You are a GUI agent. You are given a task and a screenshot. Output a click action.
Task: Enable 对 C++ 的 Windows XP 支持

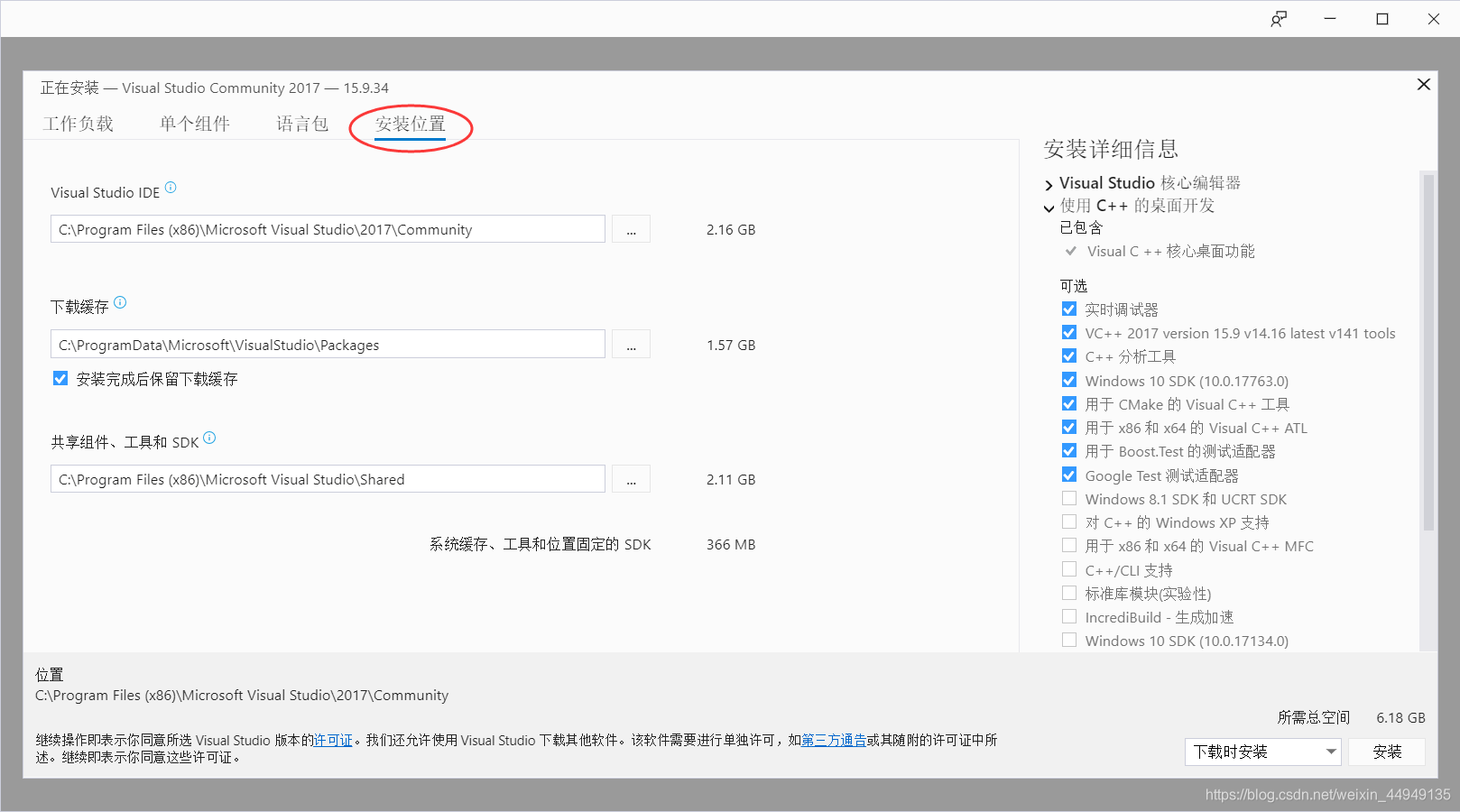pyautogui.click(x=1069, y=521)
